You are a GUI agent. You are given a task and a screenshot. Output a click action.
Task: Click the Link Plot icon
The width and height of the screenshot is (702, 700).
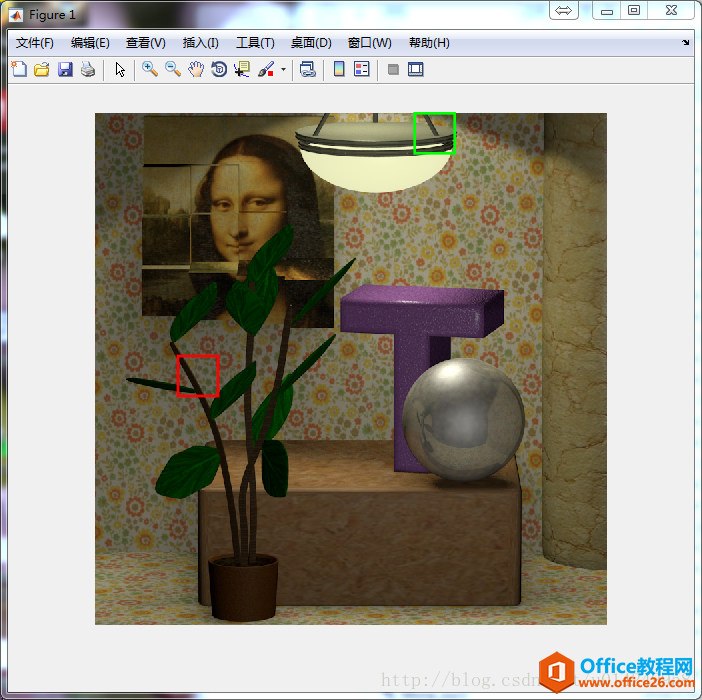(308, 69)
